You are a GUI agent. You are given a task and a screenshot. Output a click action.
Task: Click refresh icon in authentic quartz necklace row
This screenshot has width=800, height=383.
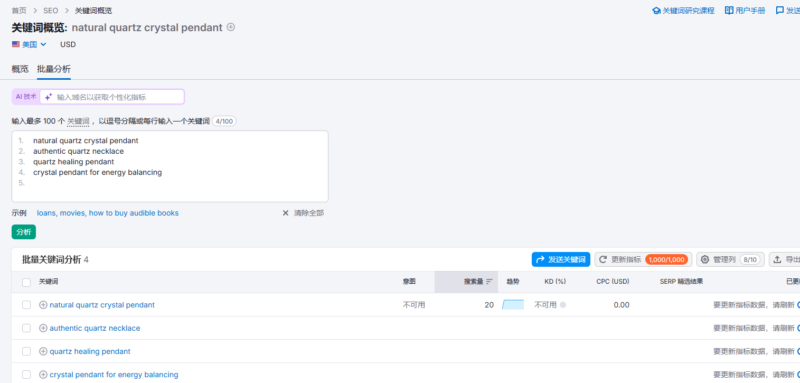[x=798, y=328]
